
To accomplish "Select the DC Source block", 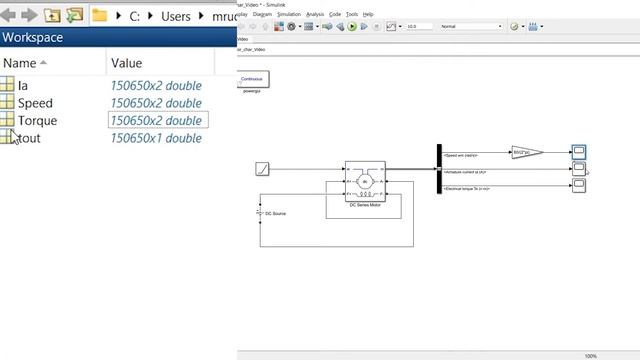I will pos(260,213).
